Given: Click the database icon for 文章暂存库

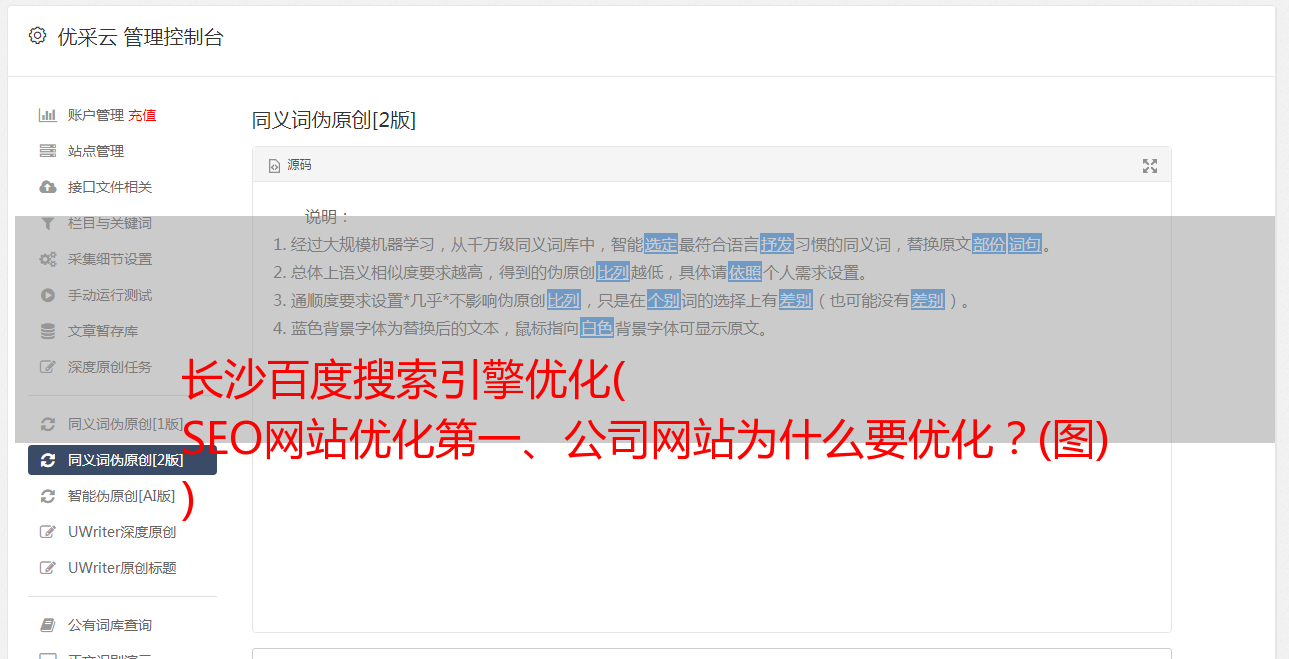Looking at the screenshot, I should pyautogui.click(x=47, y=331).
